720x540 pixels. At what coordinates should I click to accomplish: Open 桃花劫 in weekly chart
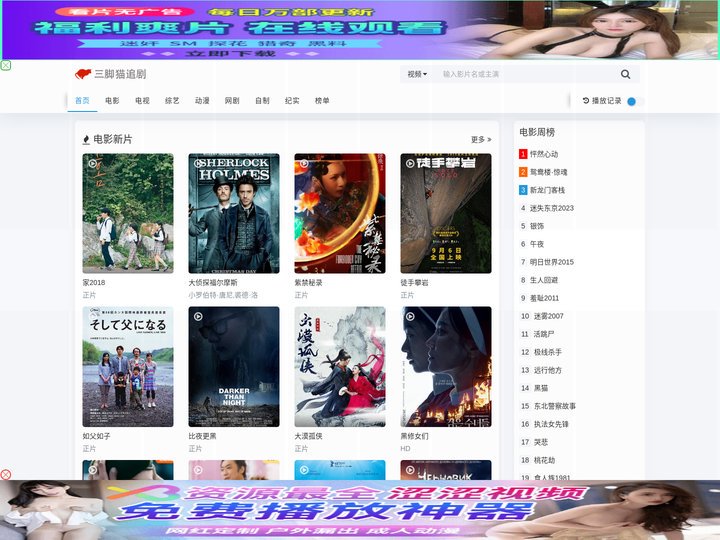tap(545, 460)
